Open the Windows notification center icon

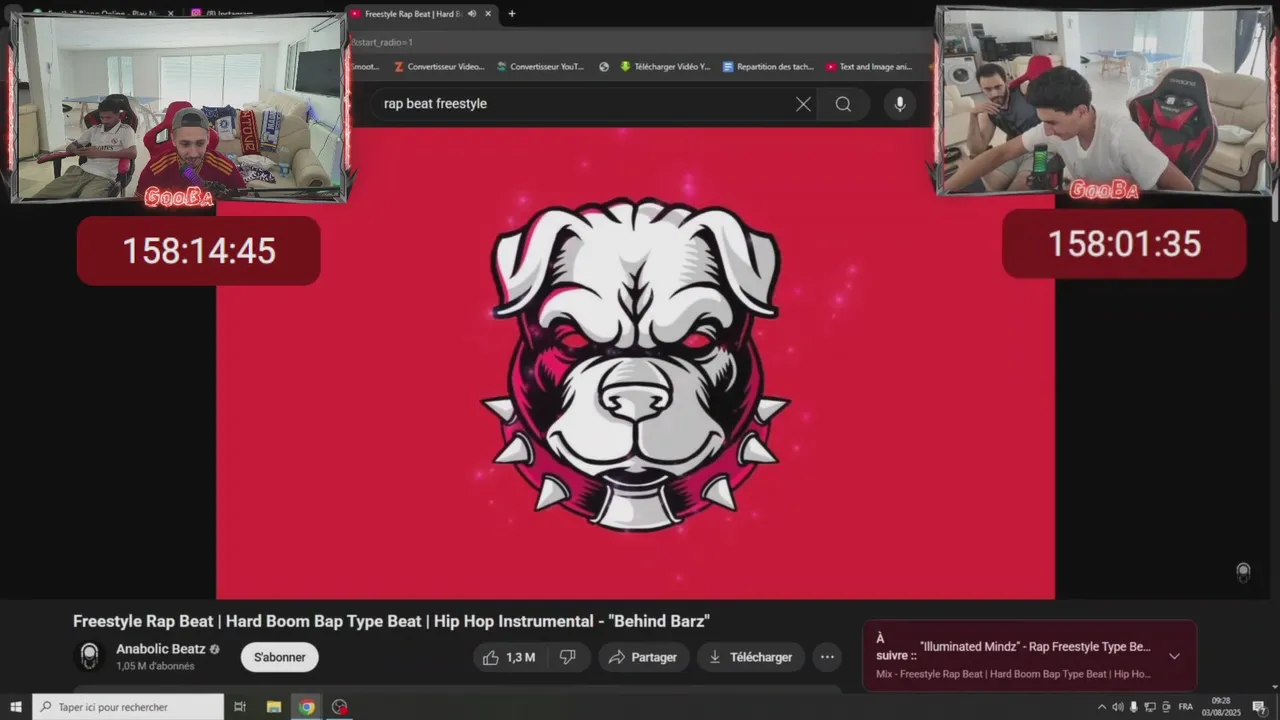[x=1259, y=707]
